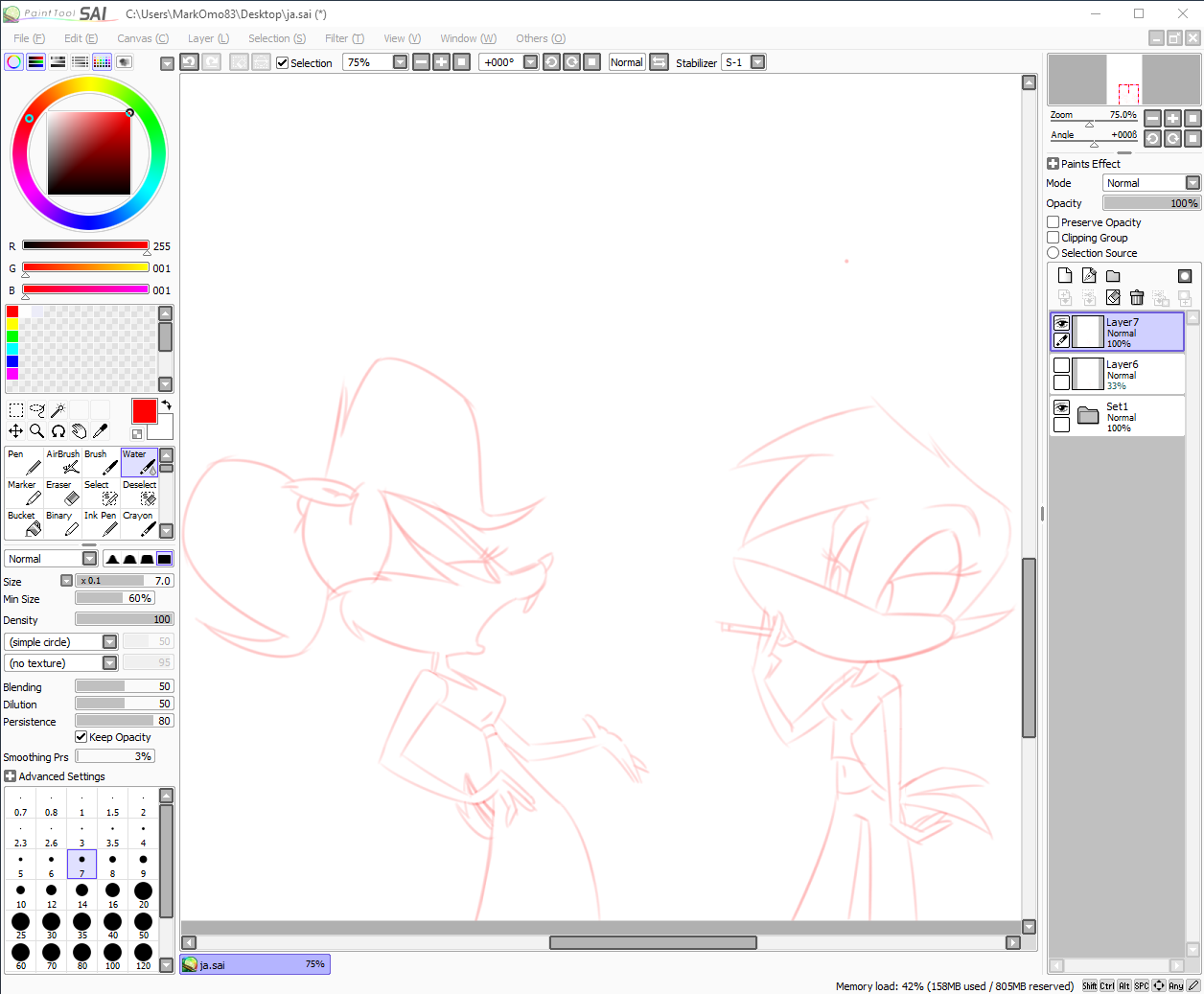Toggle the Keep Opacity checkbox
Viewport: 1204px width, 994px height.
pos(81,737)
